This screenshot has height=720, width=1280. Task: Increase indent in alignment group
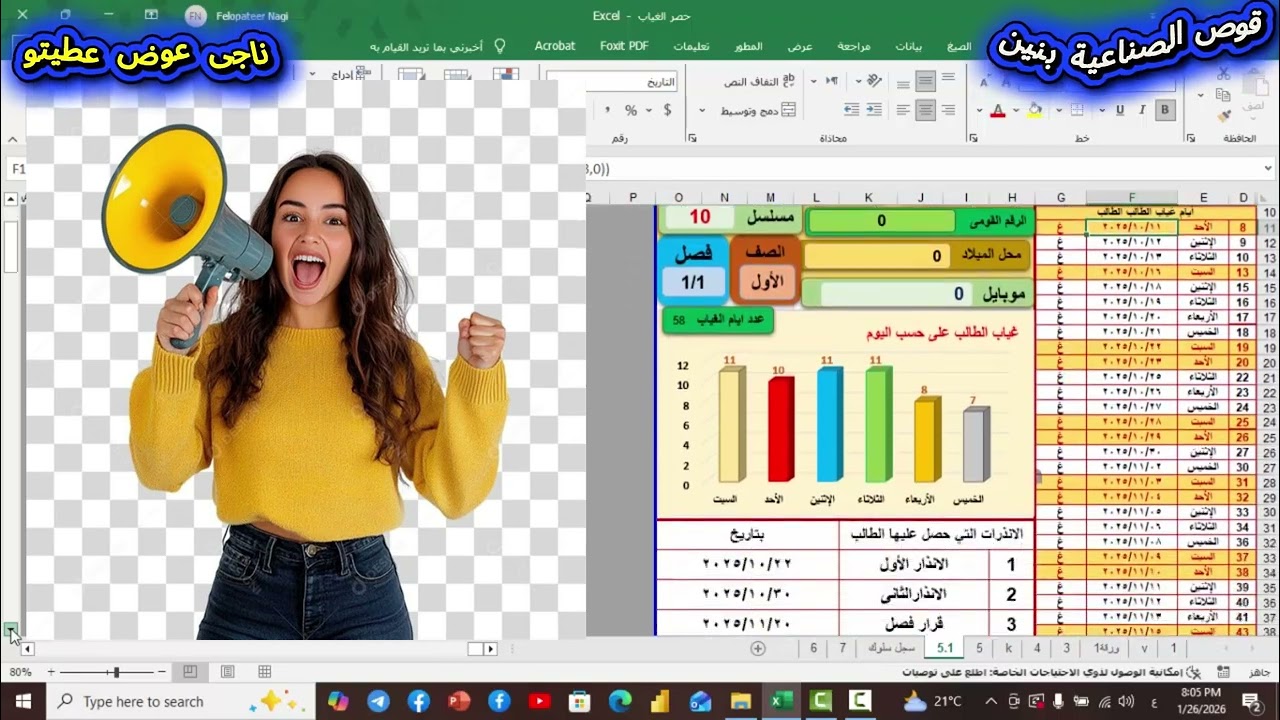852,110
